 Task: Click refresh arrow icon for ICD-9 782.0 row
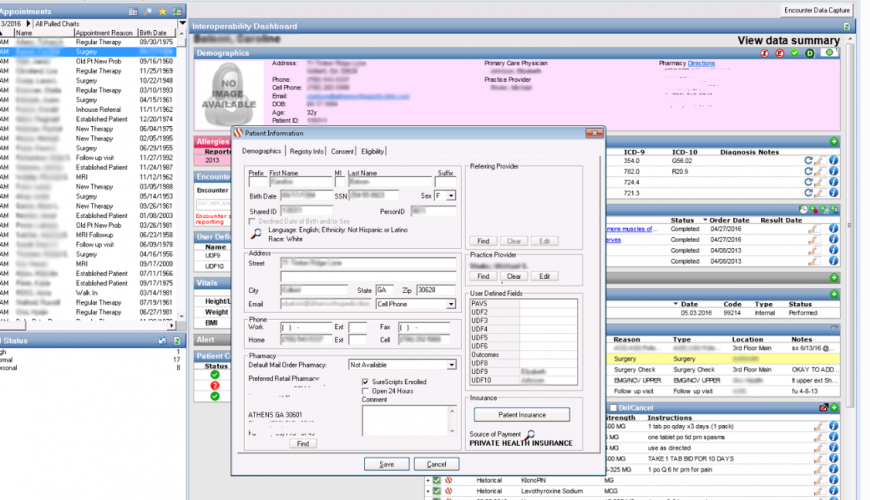[808, 171]
